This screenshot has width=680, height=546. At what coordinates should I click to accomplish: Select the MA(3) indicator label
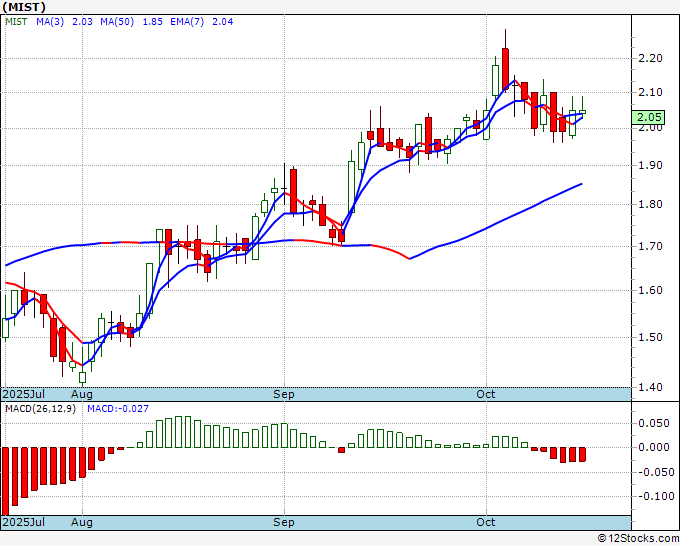50,22
